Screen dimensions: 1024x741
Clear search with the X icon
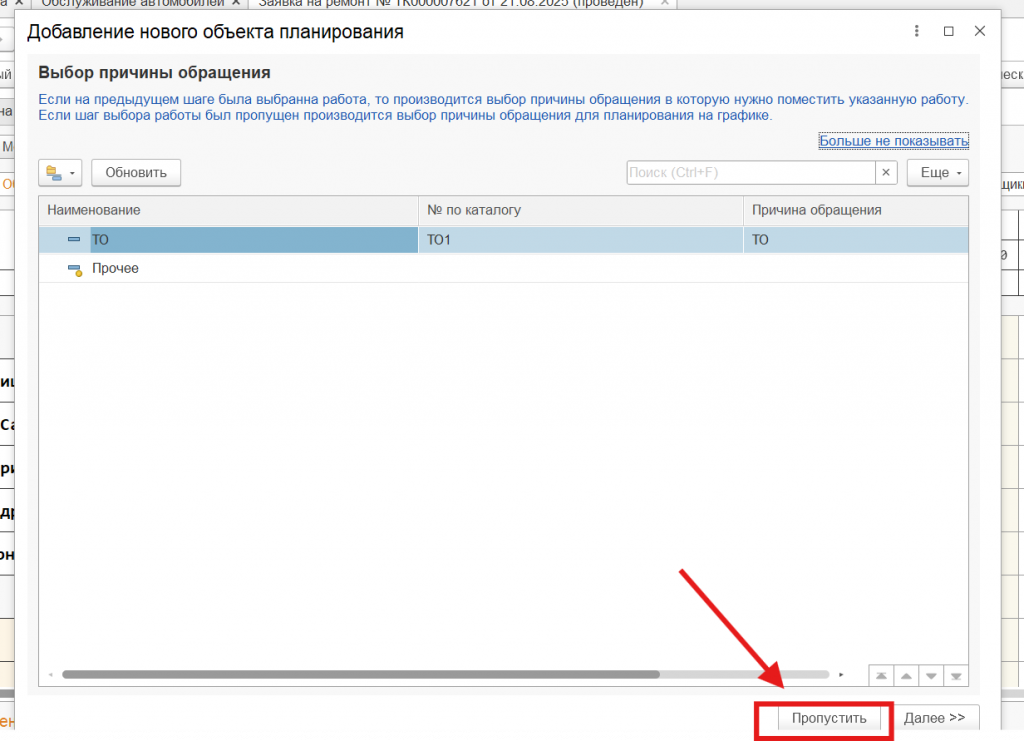[x=886, y=173]
